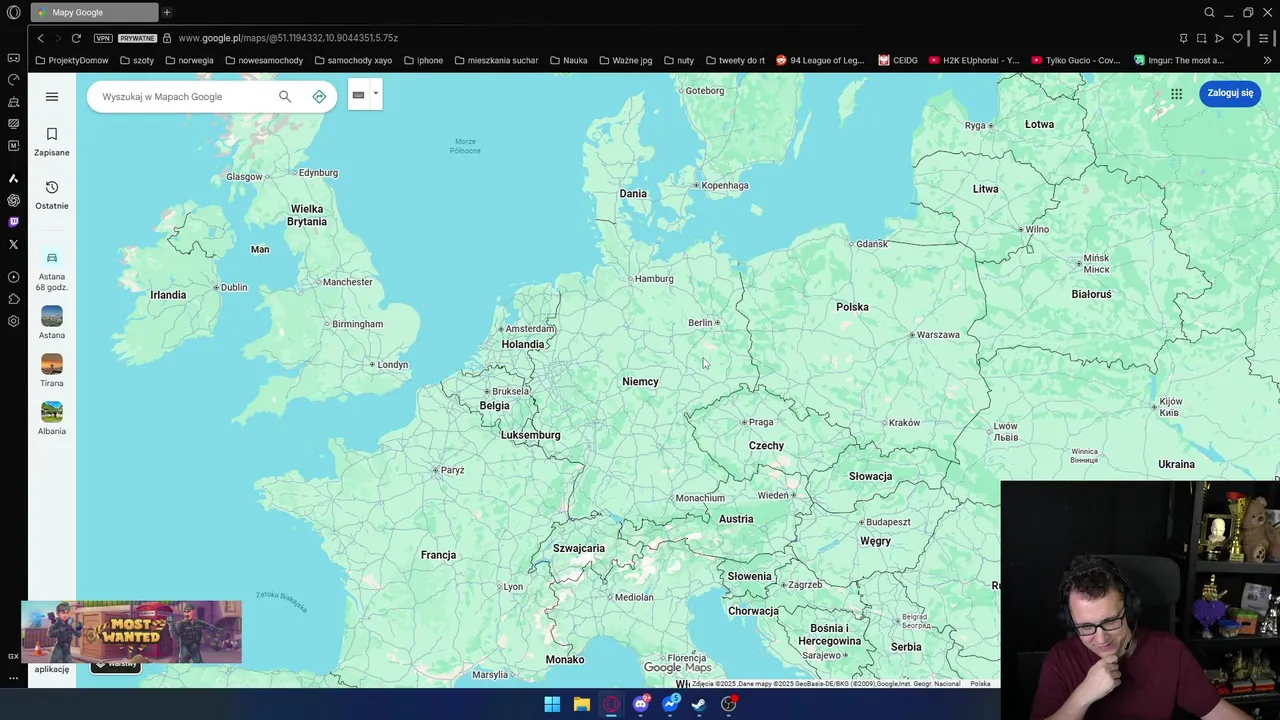Select the Astana recent place thumbnail

pyautogui.click(x=52, y=322)
